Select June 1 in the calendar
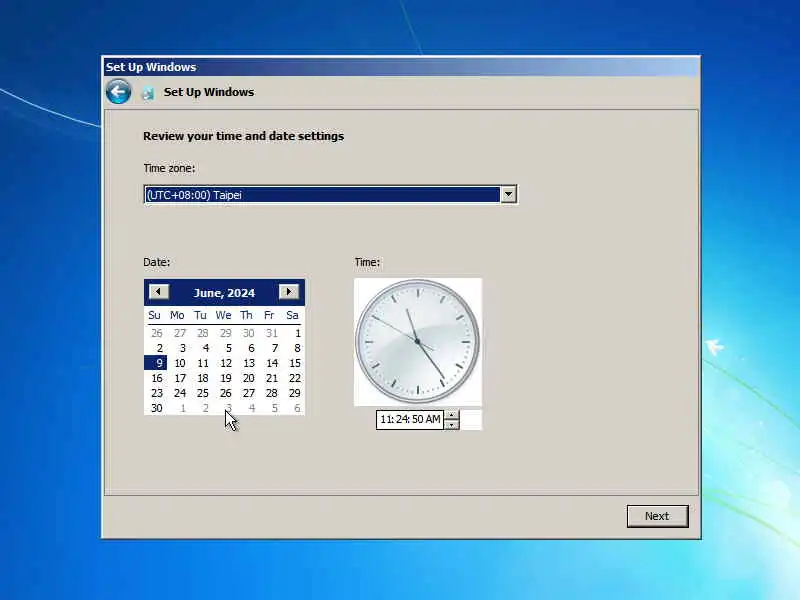 (x=297, y=333)
